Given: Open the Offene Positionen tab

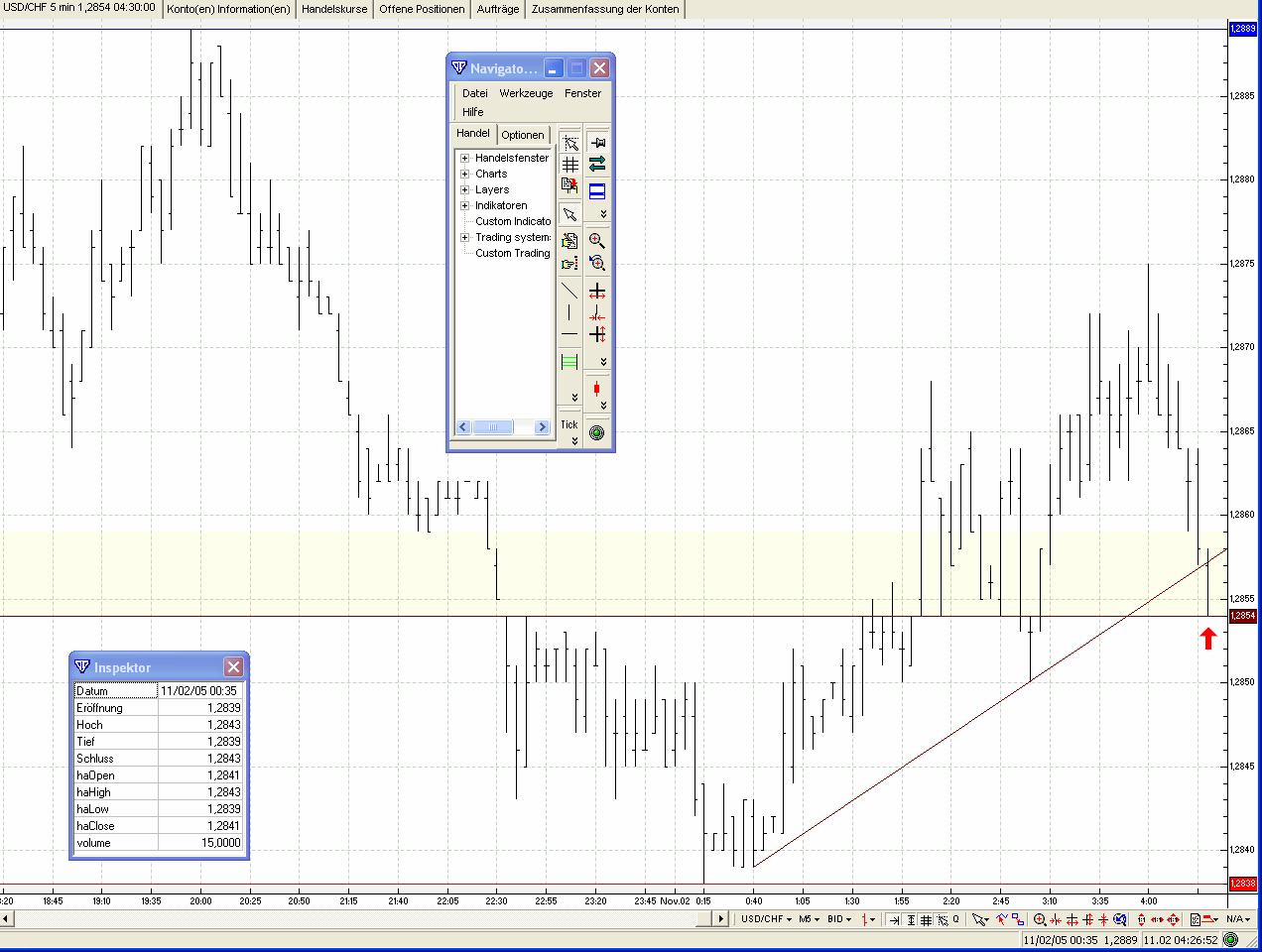Looking at the screenshot, I should (422, 9).
